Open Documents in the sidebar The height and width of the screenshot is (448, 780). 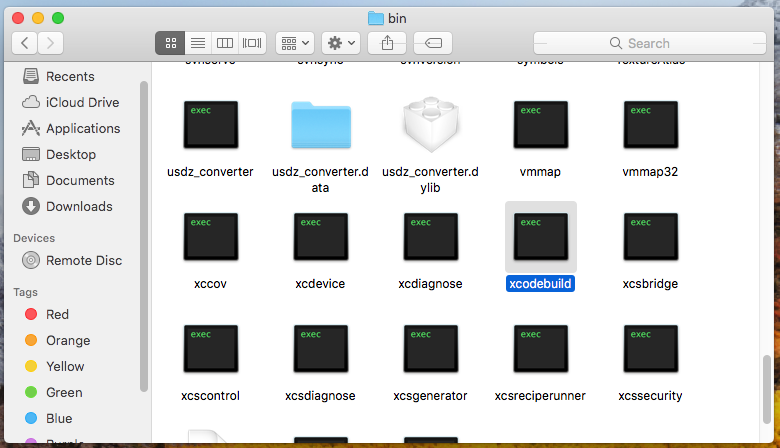click(70, 180)
